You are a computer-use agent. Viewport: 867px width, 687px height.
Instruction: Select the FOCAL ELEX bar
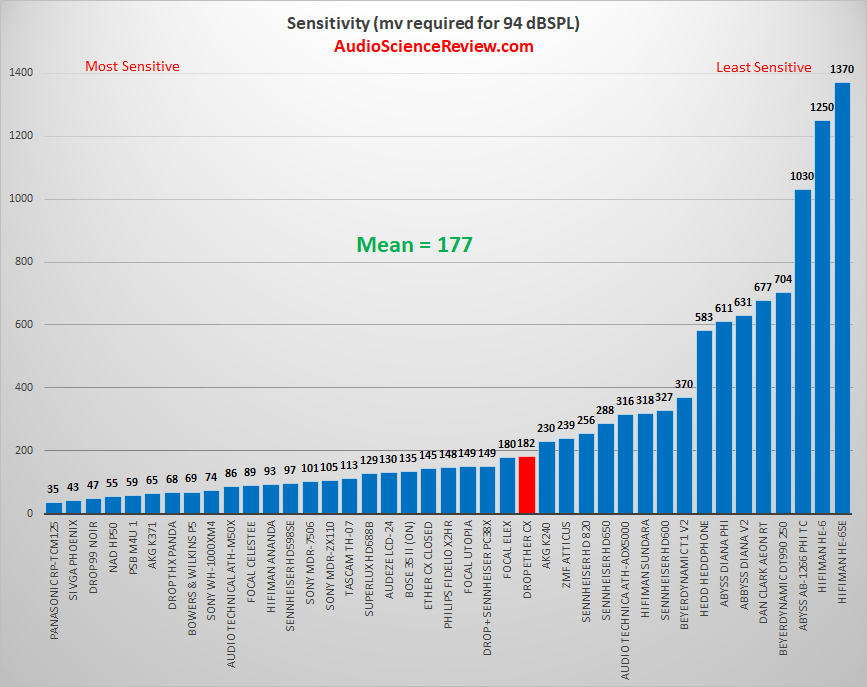tap(507, 486)
